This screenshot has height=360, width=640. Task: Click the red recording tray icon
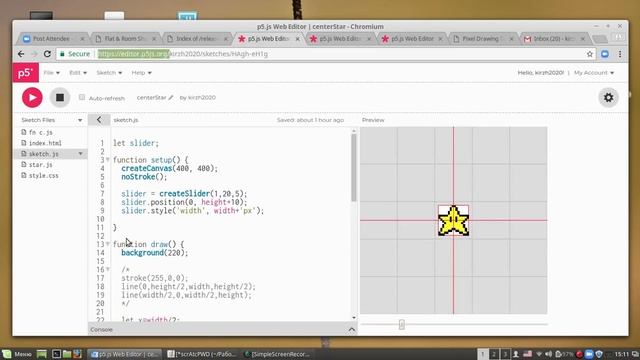[579, 354]
